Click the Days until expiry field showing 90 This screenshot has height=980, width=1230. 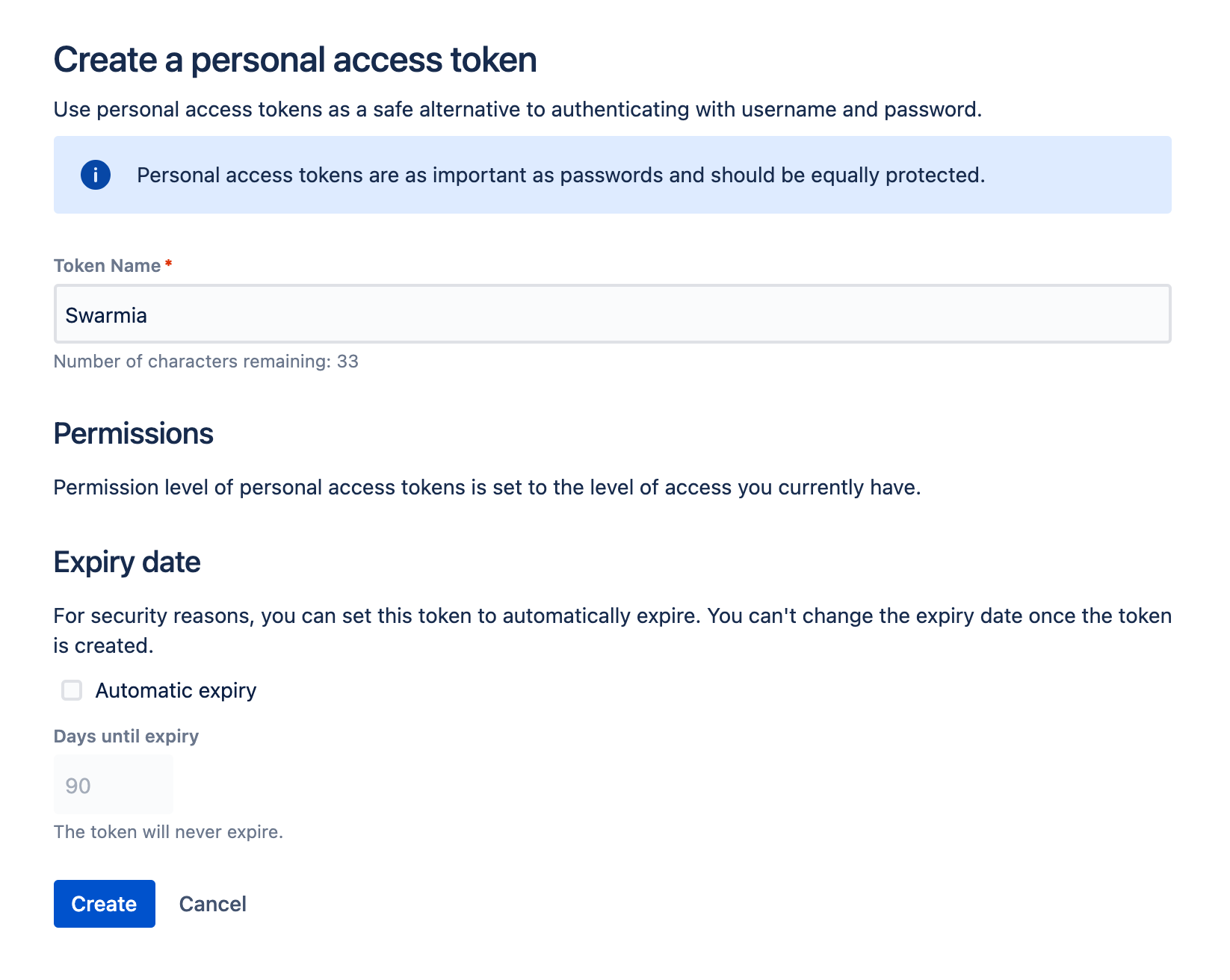(x=113, y=785)
